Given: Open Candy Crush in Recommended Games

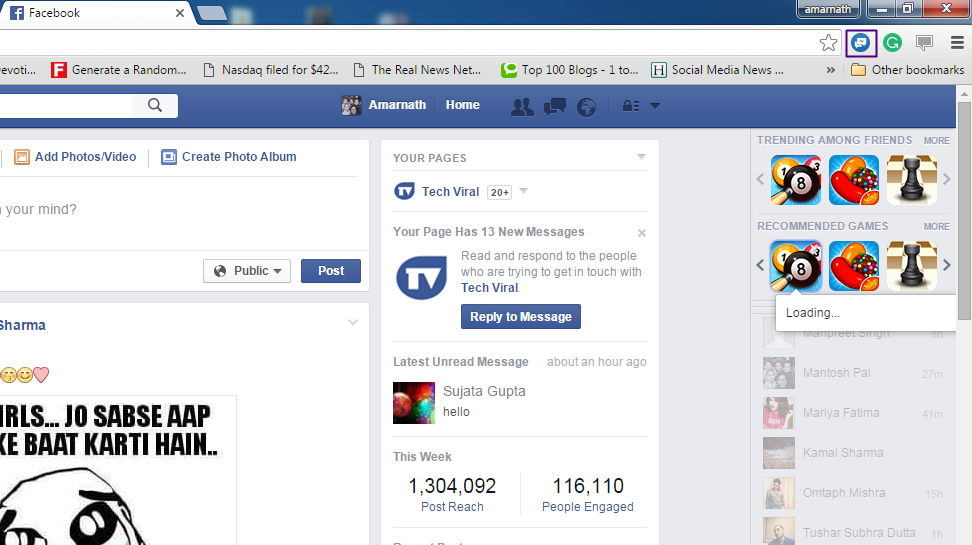Looking at the screenshot, I should (854, 266).
